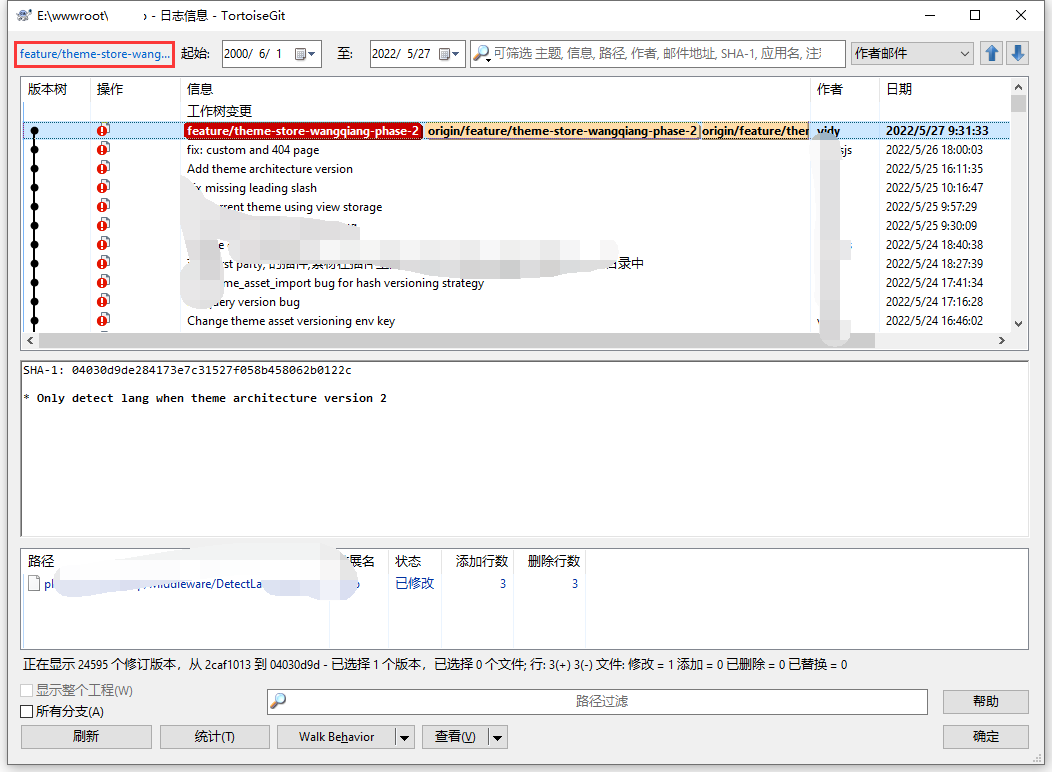Click the path filter magnifier icon
Screen dimensions: 1052x772
coord(278,701)
